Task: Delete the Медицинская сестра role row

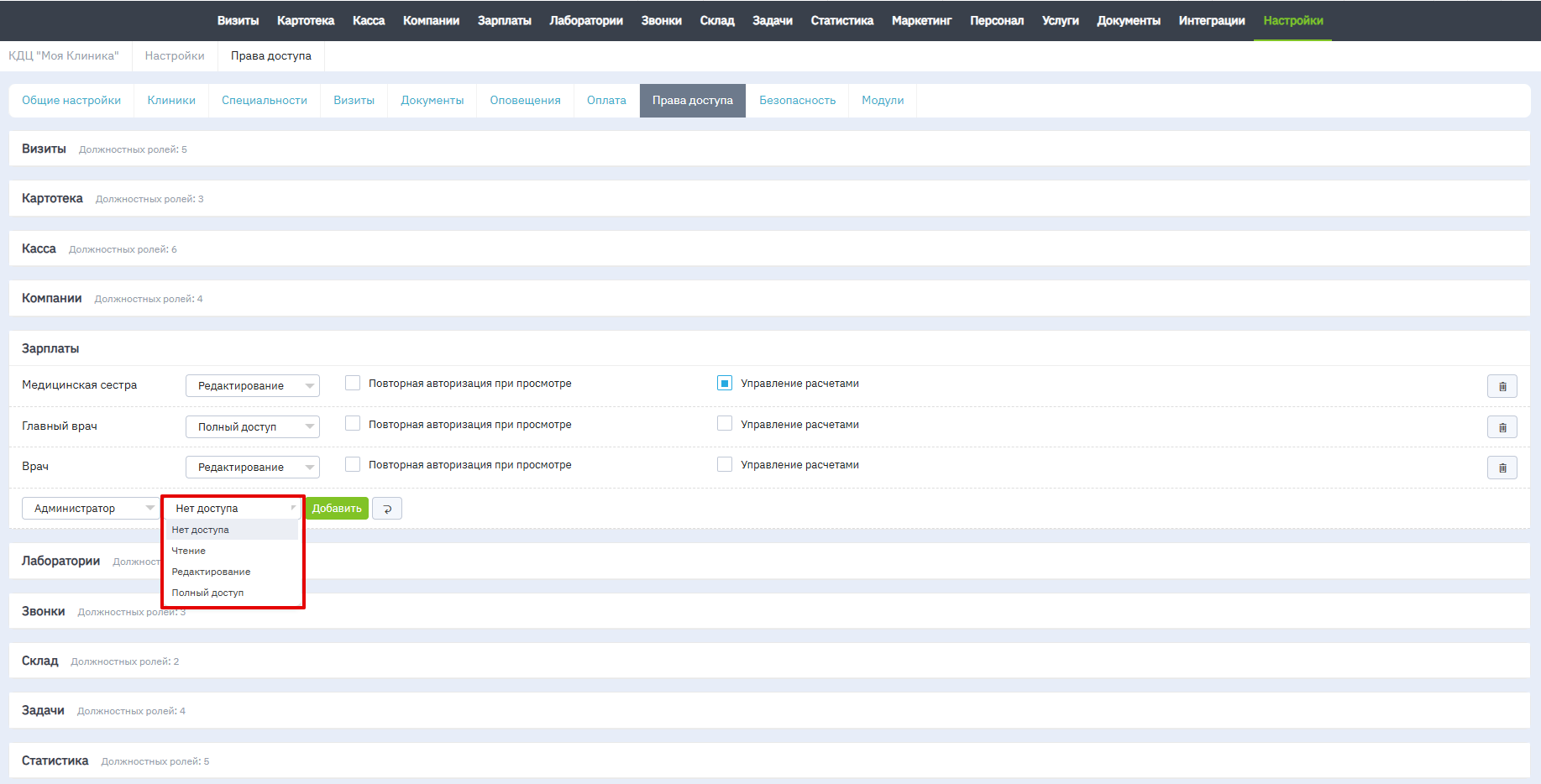Action: coord(1502,386)
